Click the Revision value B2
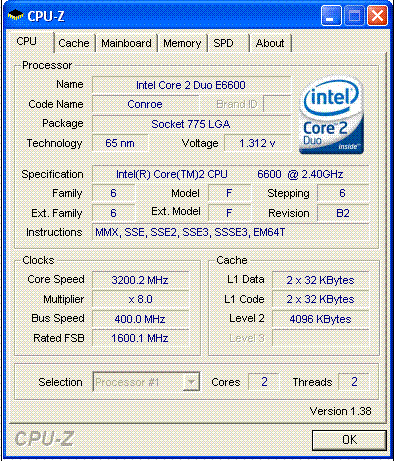 (343, 213)
